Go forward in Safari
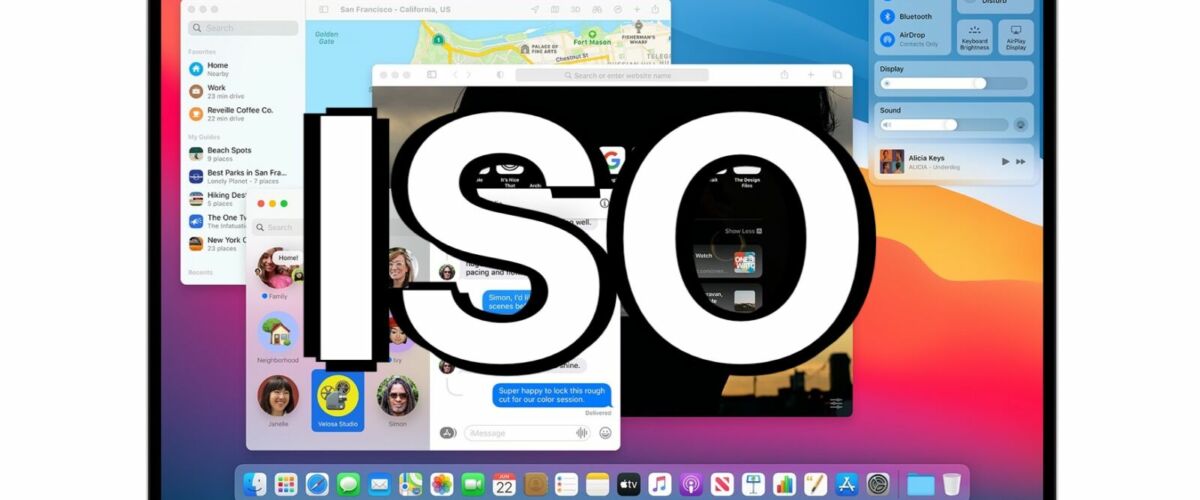1200x500 pixels. coord(471,75)
